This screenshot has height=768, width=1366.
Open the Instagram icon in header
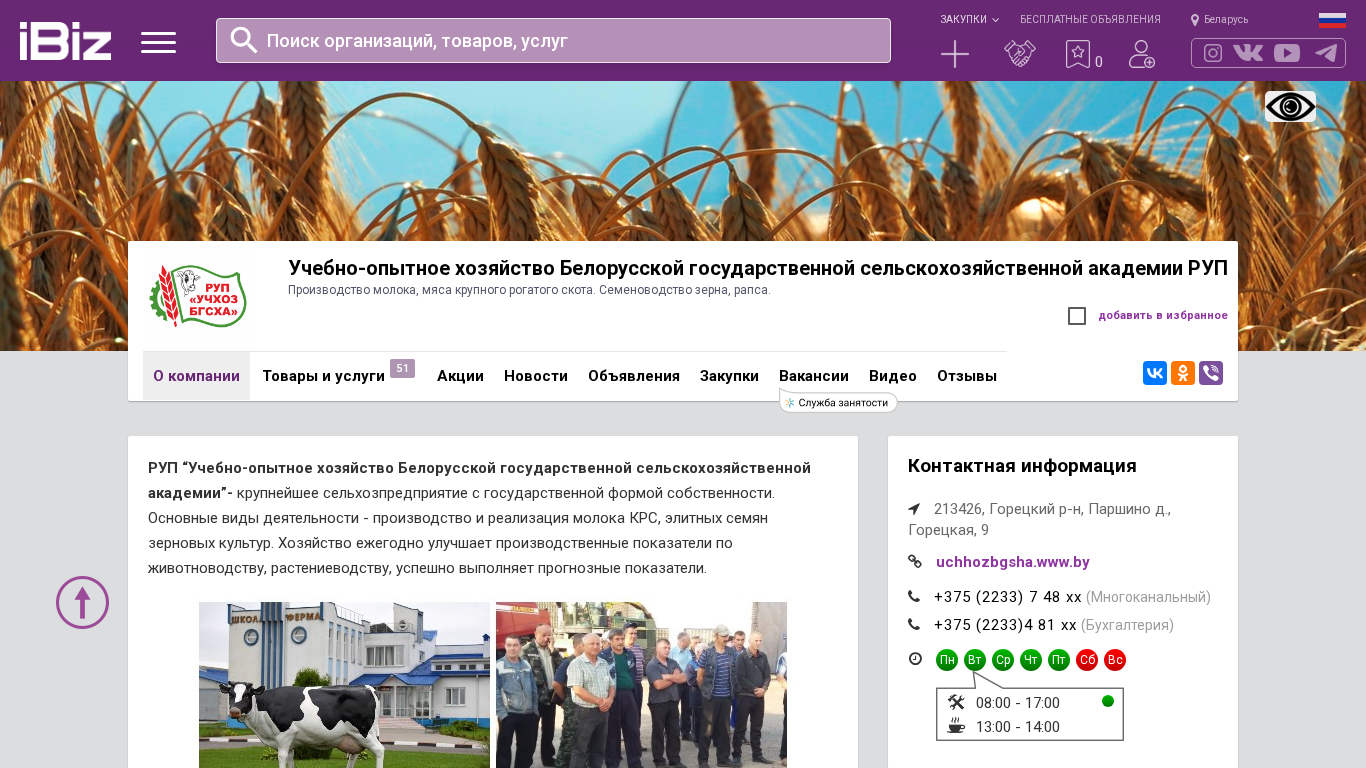pyautogui.click(x=1213, y=53)
